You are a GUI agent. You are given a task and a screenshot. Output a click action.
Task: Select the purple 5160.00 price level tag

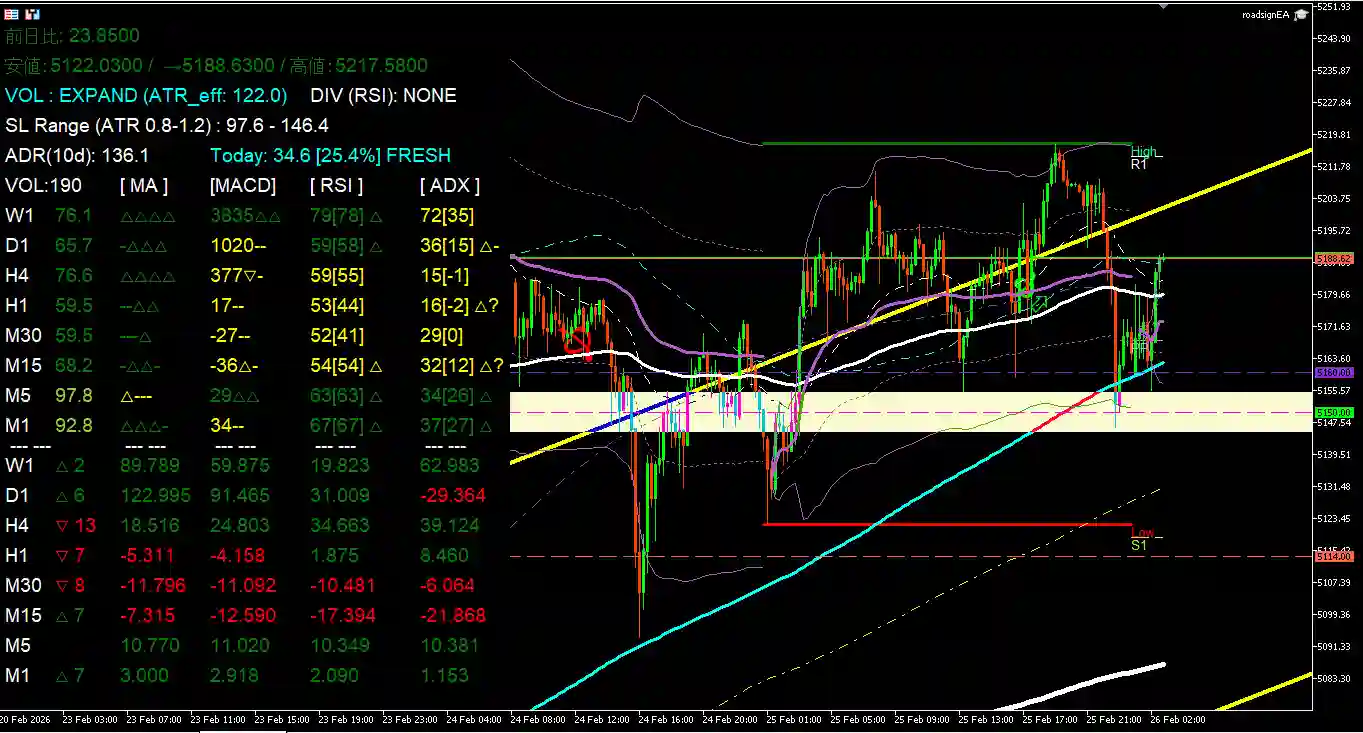pos(1333,373)
